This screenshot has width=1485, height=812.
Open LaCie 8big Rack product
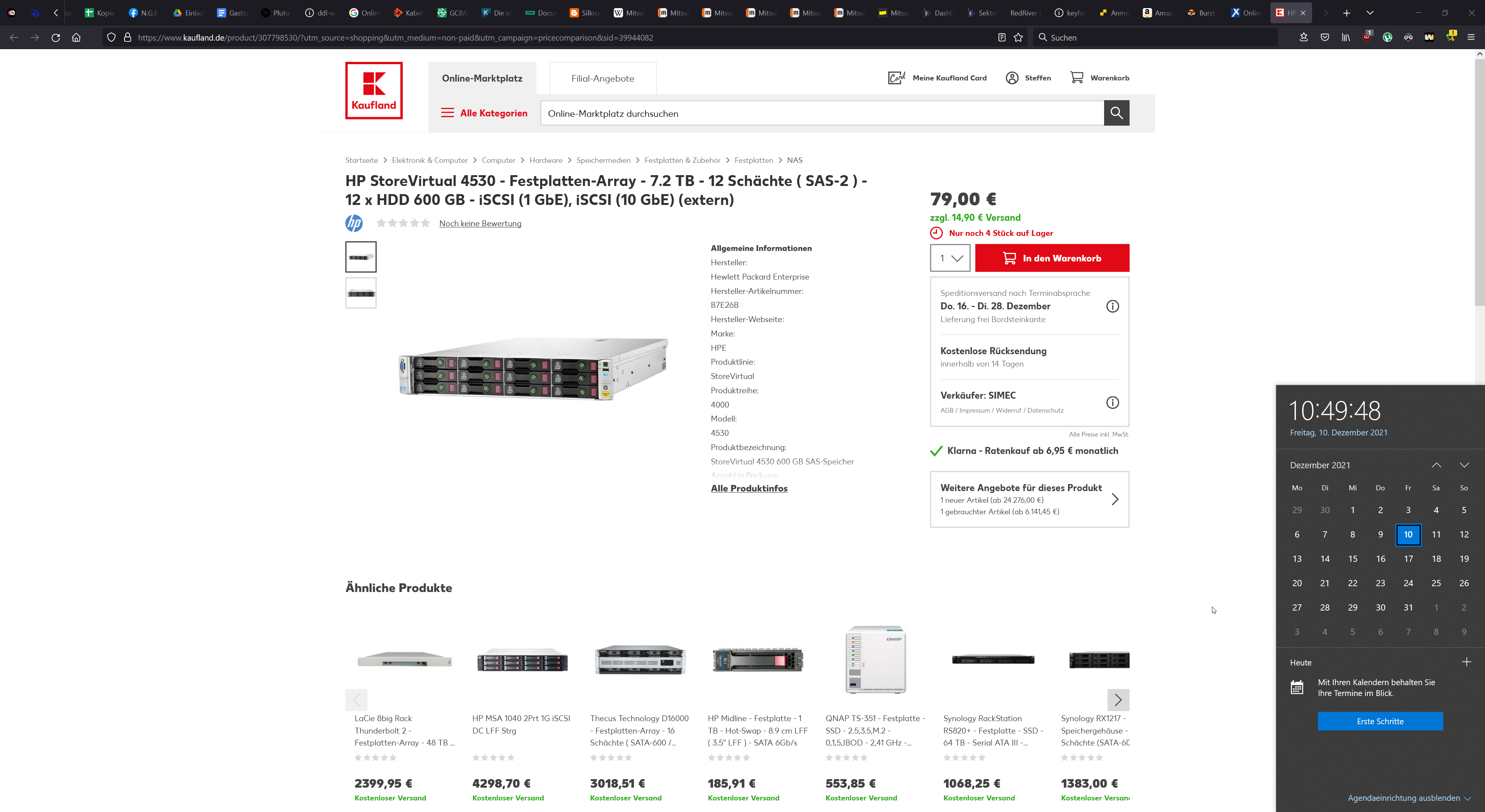(x=404, y=712)
